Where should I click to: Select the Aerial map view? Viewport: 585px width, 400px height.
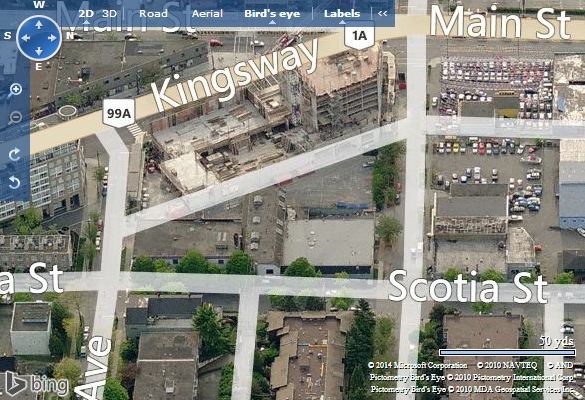tap(207, 13)
